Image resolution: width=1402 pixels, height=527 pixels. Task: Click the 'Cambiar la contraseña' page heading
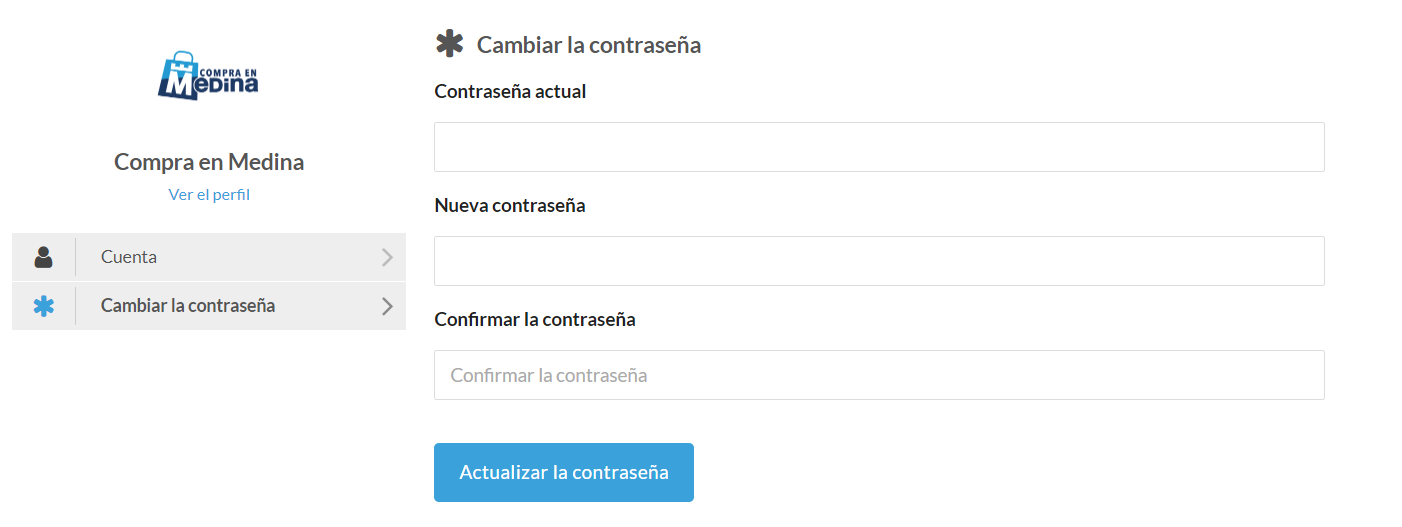click(588, 45)
